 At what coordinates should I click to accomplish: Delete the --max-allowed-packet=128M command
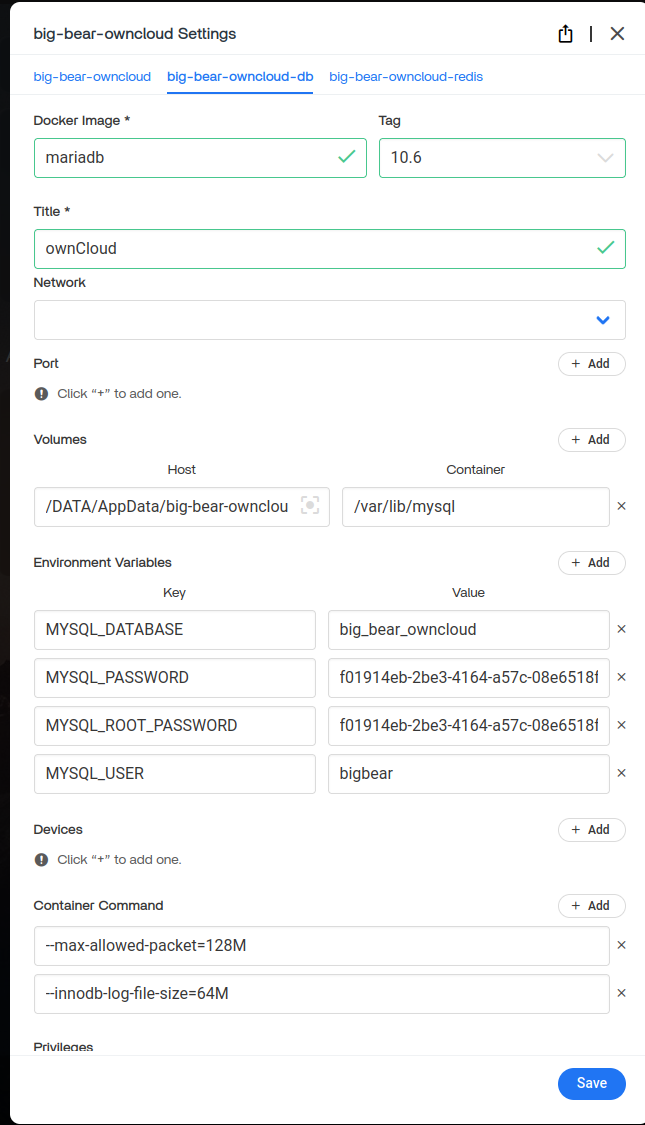pyautogui.click(x=621, y=945)
